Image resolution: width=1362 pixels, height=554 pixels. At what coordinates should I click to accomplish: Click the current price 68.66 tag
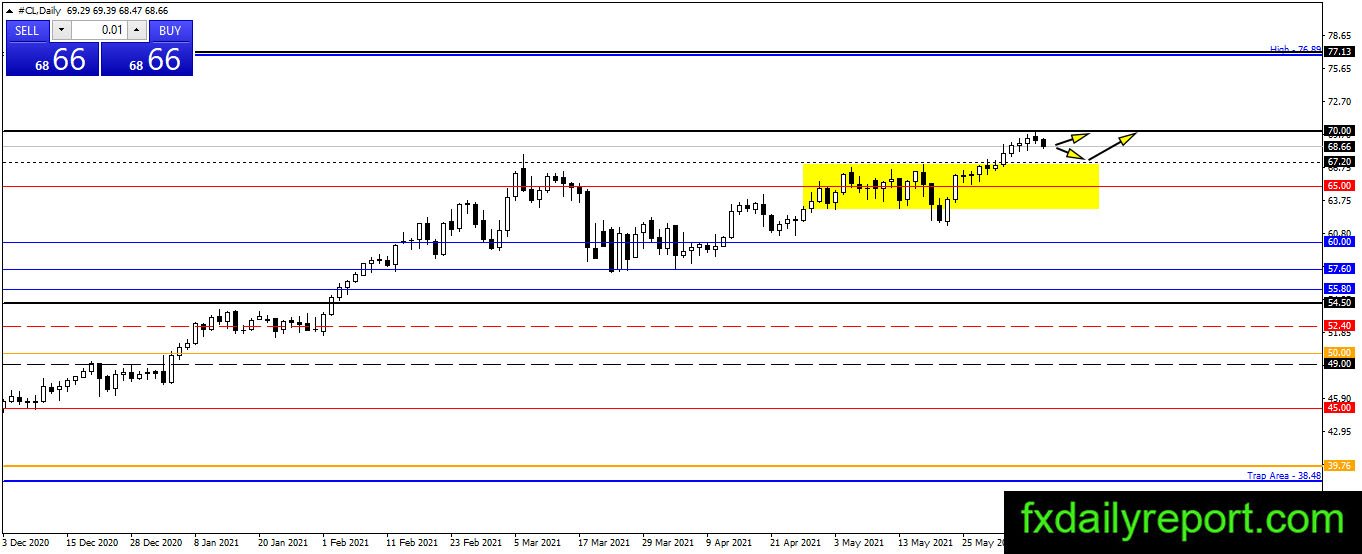click(x=1339, y=146)
